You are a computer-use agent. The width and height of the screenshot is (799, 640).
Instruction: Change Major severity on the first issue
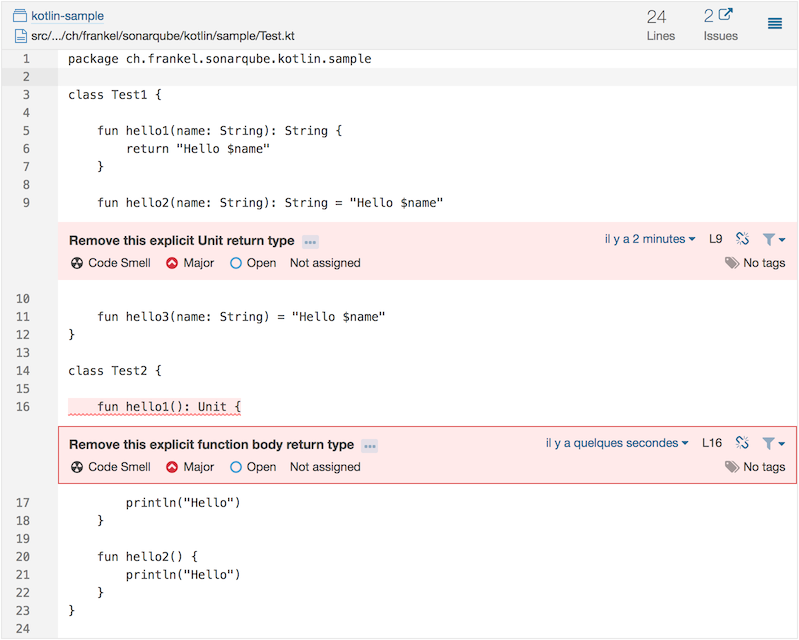click(190, 263)
